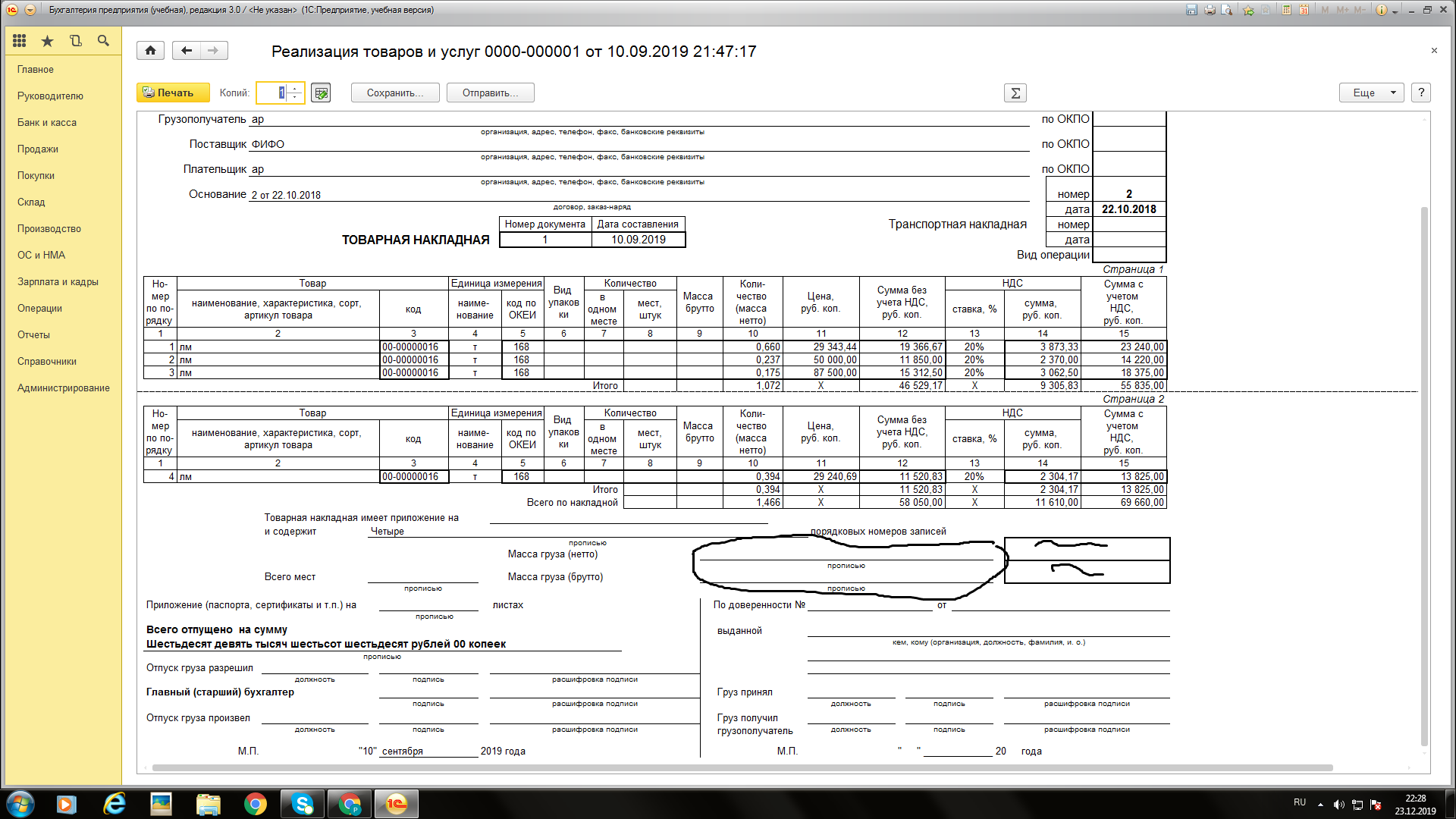Show sum with sigma button
Viewport: 1456px width, 819px height.
coord(1015,93)
